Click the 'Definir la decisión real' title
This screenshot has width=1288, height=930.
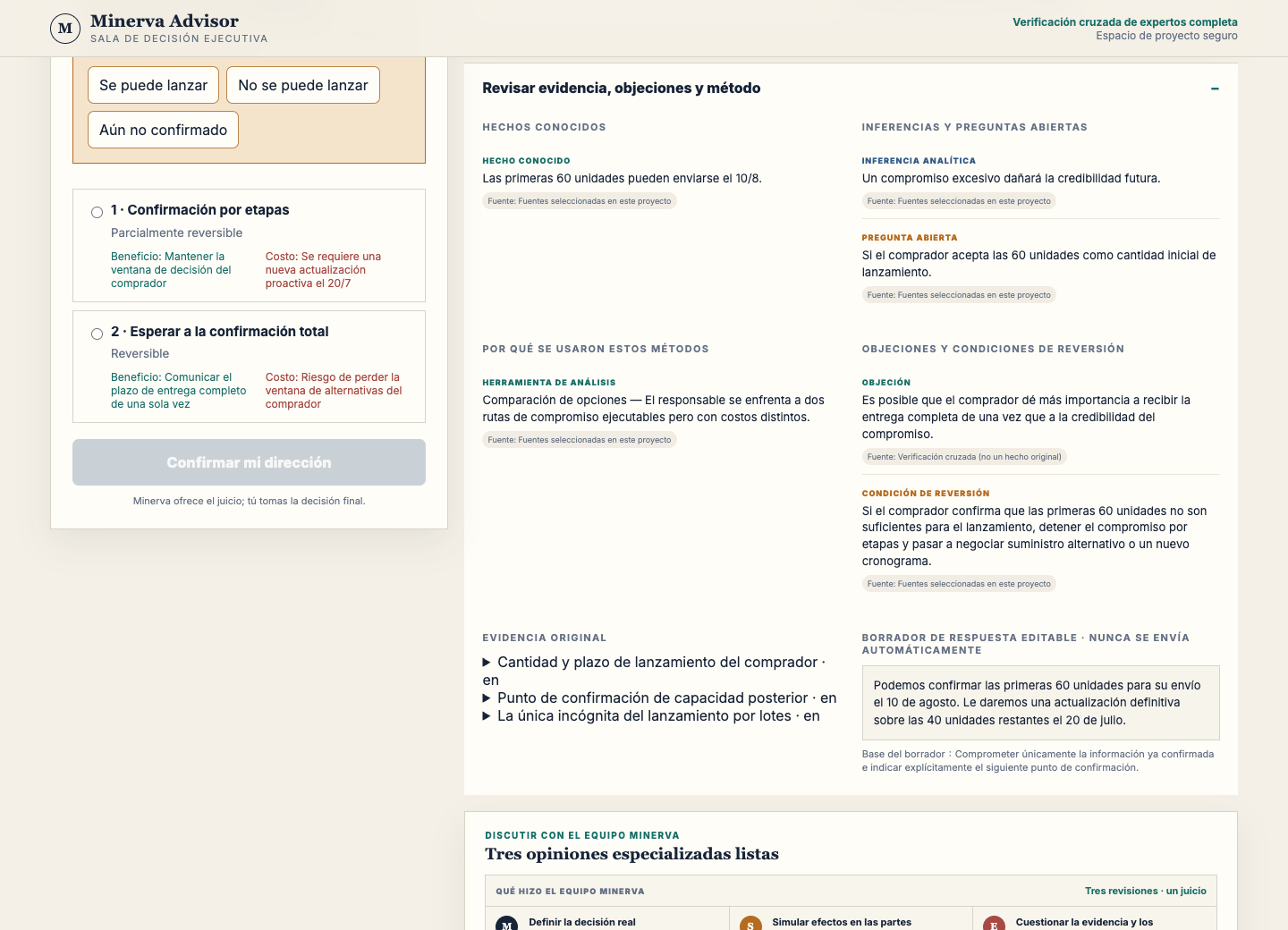pos(582,922)
